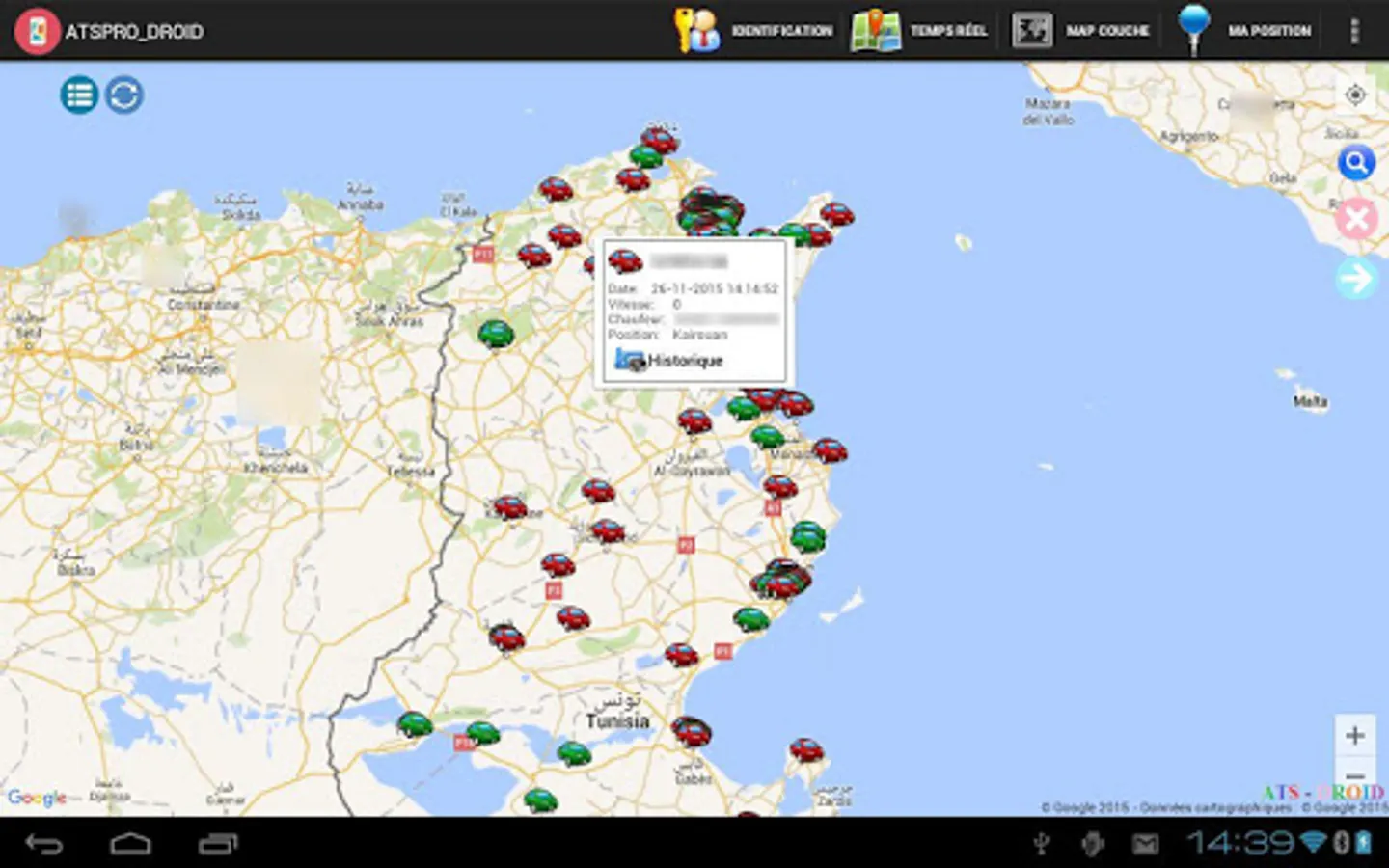Select the green car marker below Souk Ahras

click(496, 334)
